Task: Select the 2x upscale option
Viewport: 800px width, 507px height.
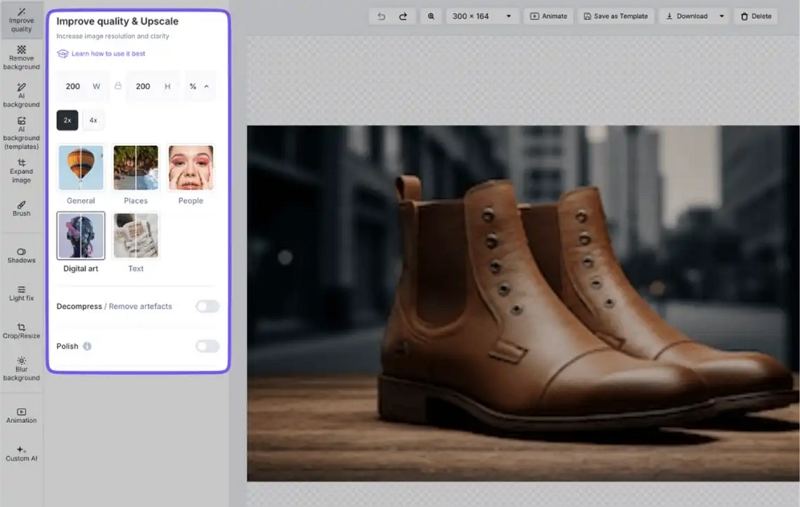Action: tap(67, 120)
